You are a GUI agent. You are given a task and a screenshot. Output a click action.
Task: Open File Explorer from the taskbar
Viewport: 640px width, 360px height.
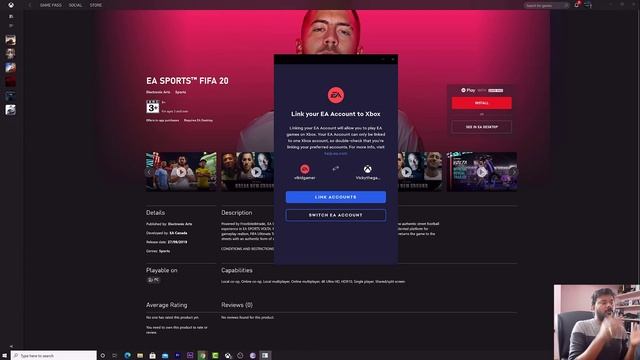[140, 356]
